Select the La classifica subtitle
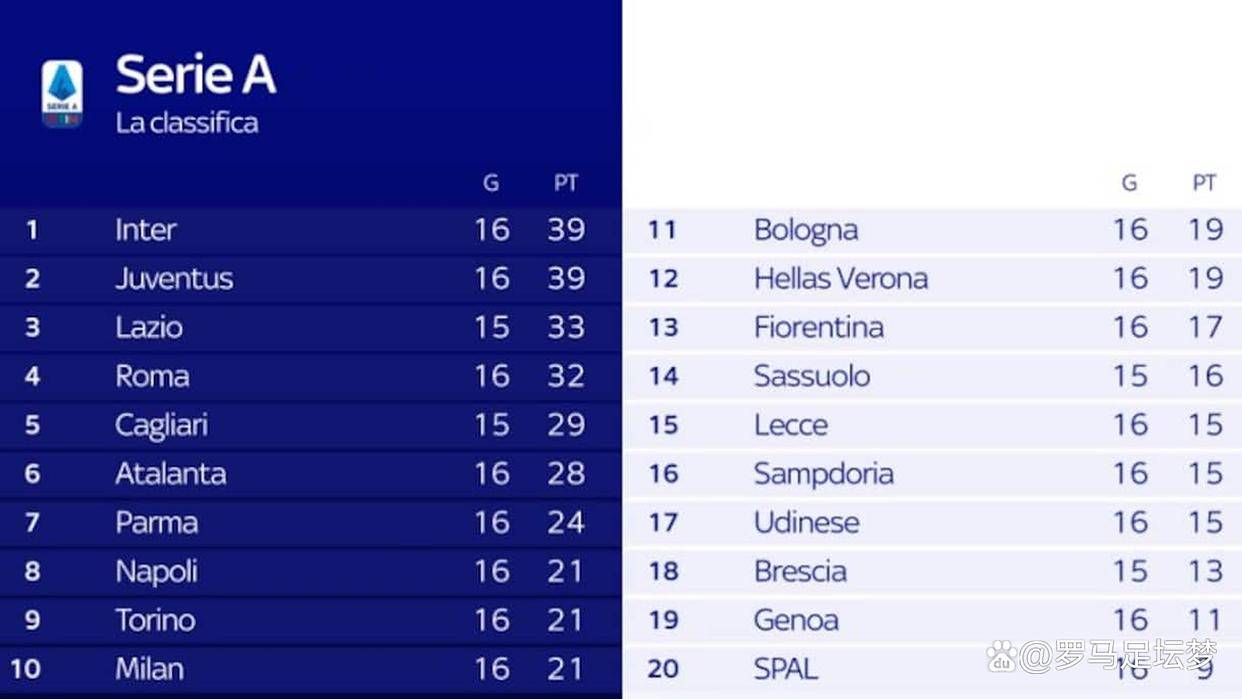1242x699 pixels. [x=187, y=123]
